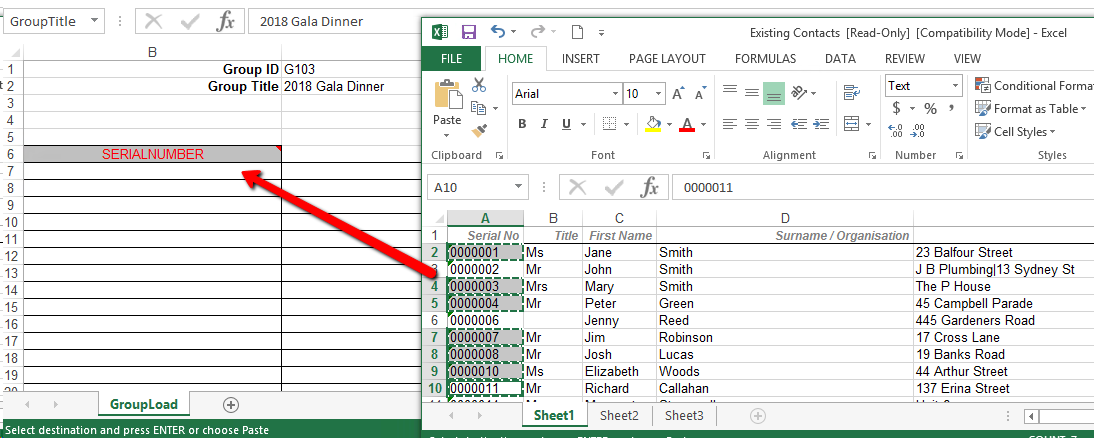Switch to the Sheet2 worksheet tab
The height and width of the screenshot is (438, 1094).
coord(619,416)
